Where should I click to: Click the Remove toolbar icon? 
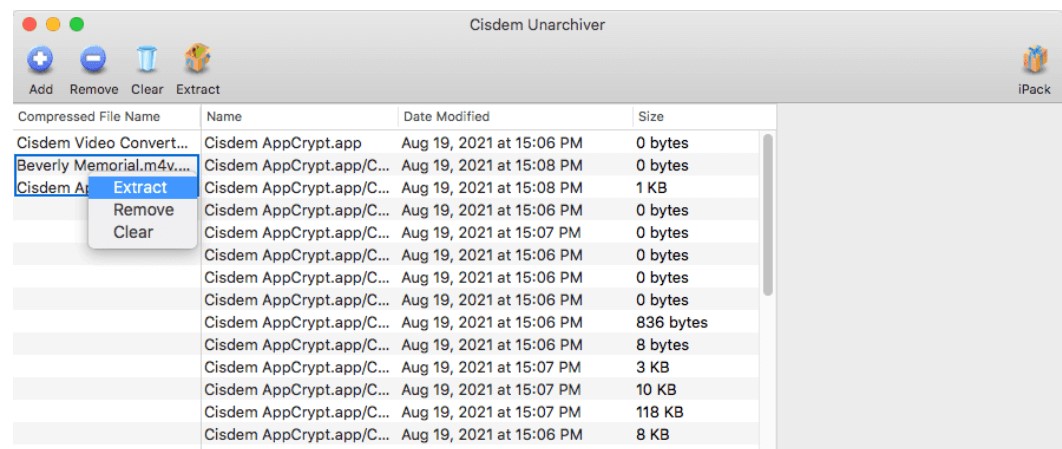point(93,62)
